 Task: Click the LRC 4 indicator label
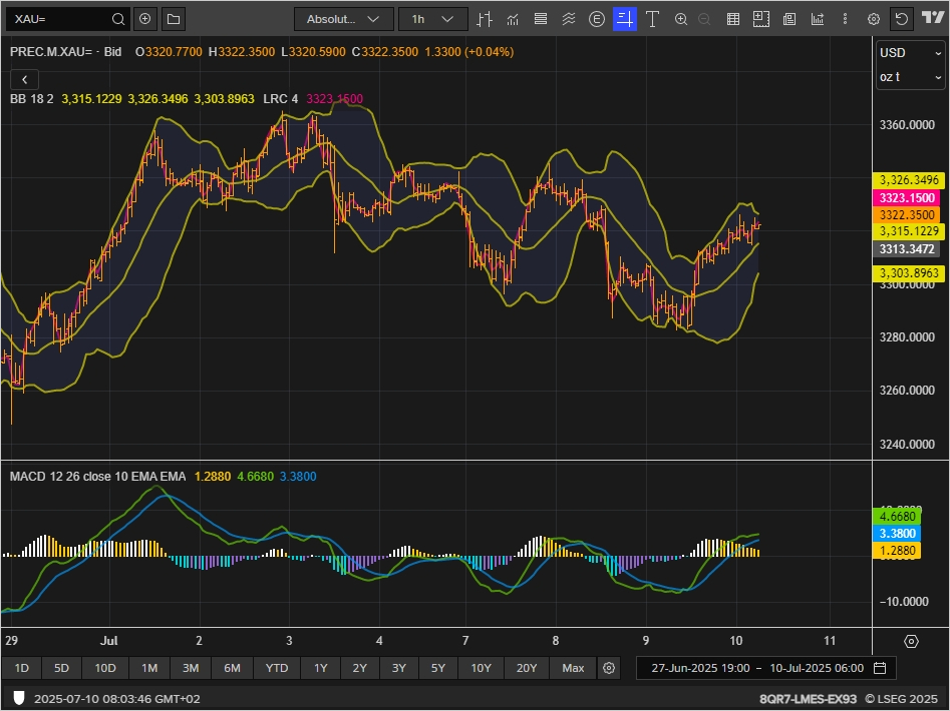point(281,99)
